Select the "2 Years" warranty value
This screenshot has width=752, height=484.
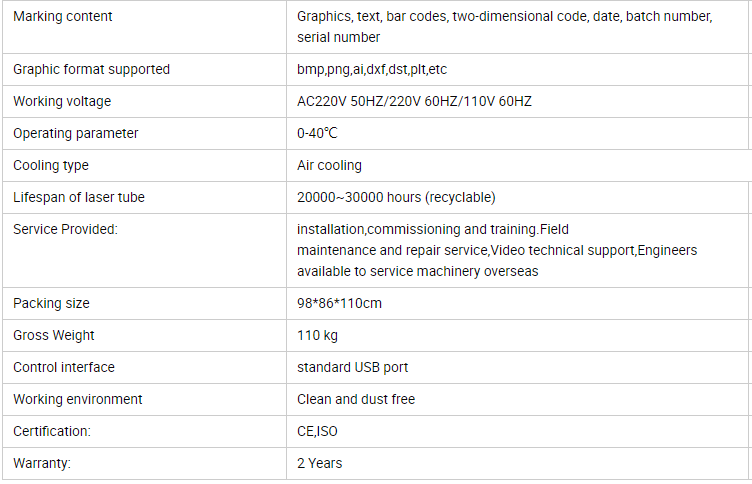point(319,464)
